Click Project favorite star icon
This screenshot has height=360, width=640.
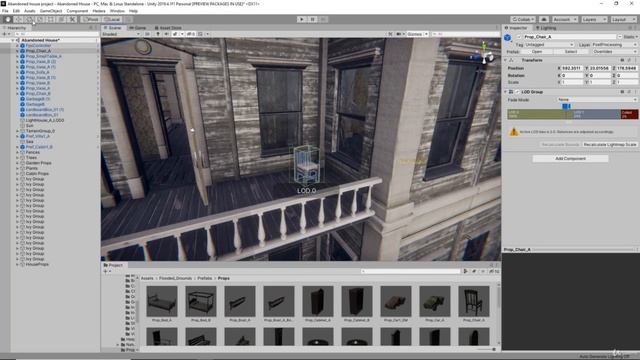click(483, 271)
